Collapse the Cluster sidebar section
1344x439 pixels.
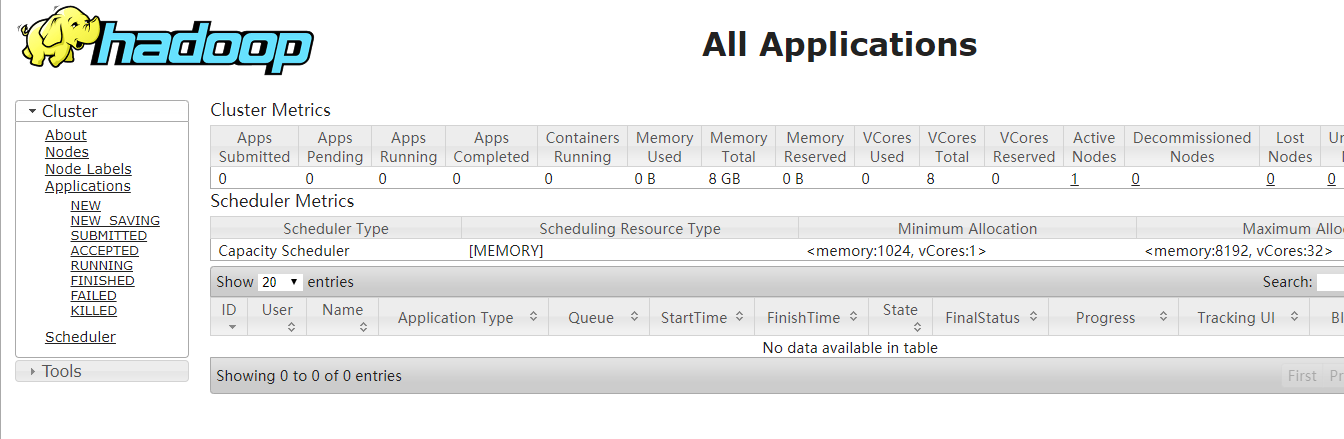[x=102, y=111]
